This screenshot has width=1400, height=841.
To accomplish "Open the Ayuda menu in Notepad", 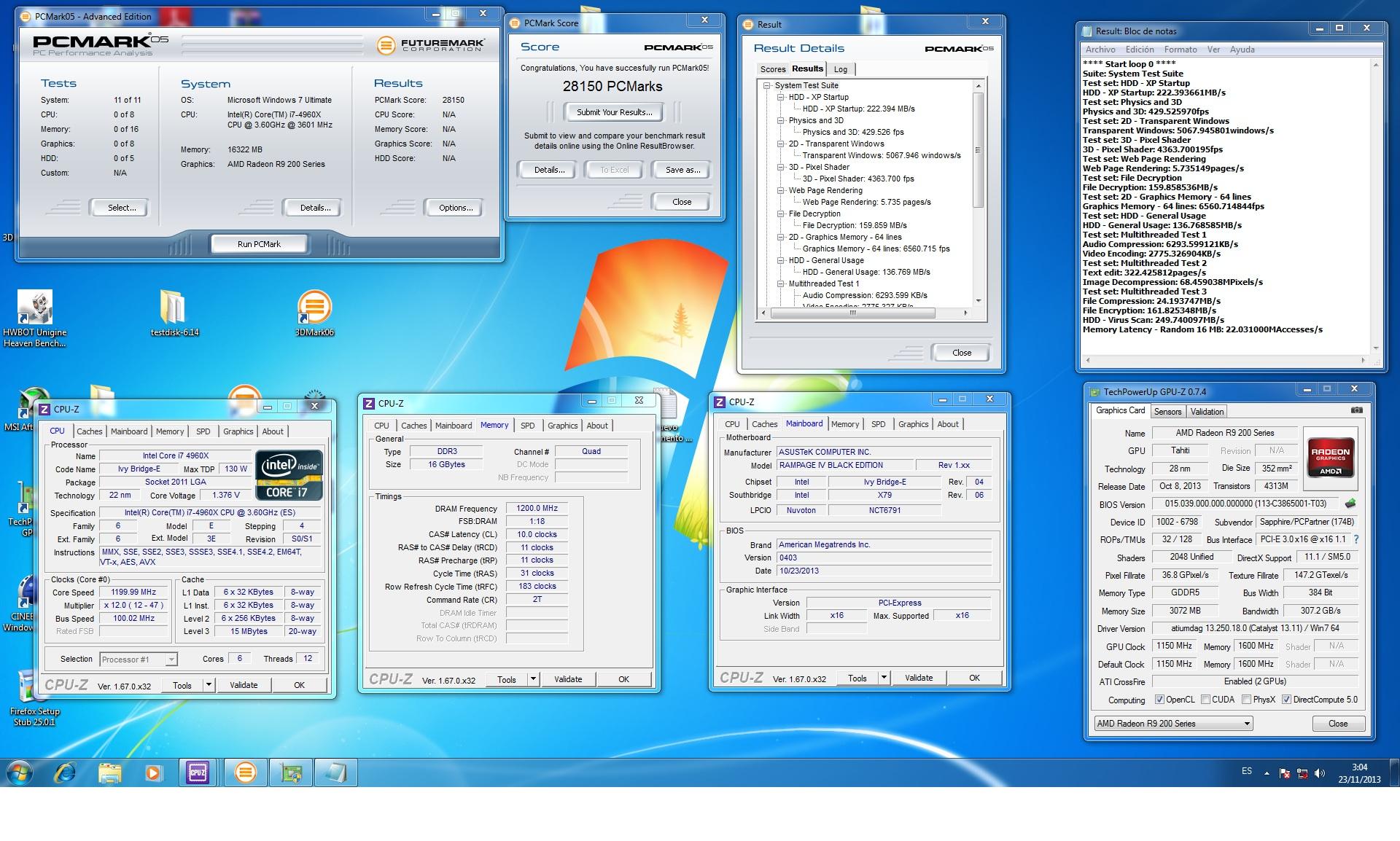I will pyautogui.click(x=1242, y=50).
